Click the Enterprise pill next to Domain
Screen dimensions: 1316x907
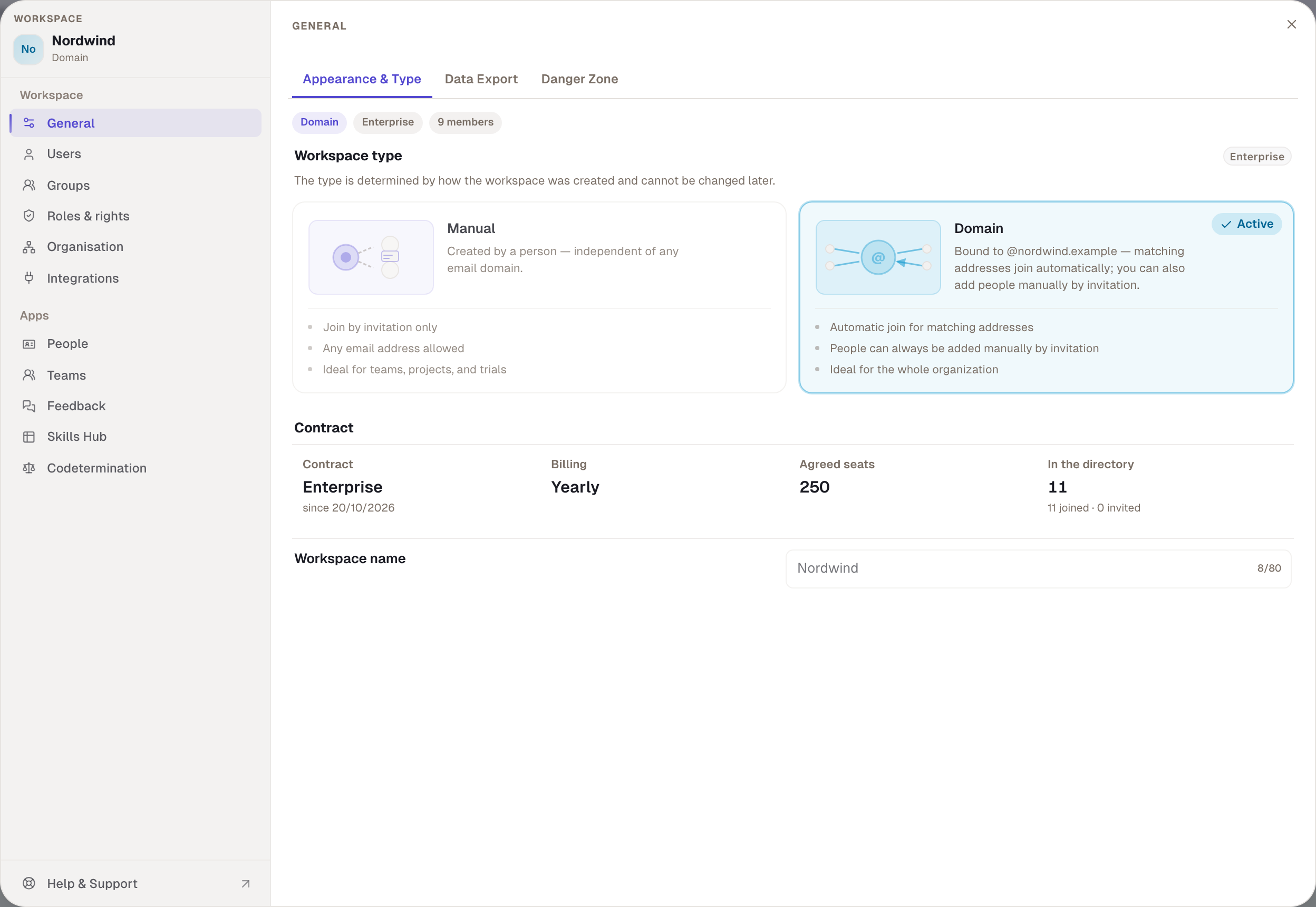pos(388,122)
